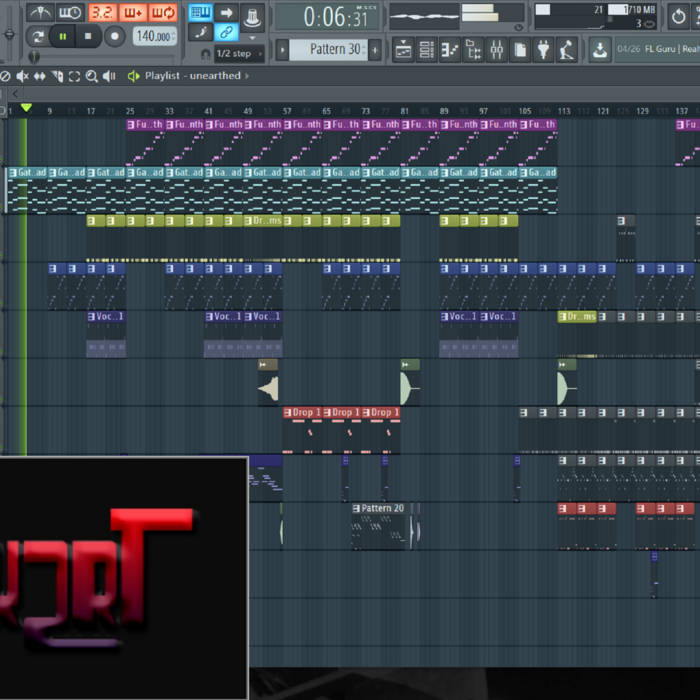Toggle the countdown before recording button
The image size is (700, 700).
[x=102, y=13]
